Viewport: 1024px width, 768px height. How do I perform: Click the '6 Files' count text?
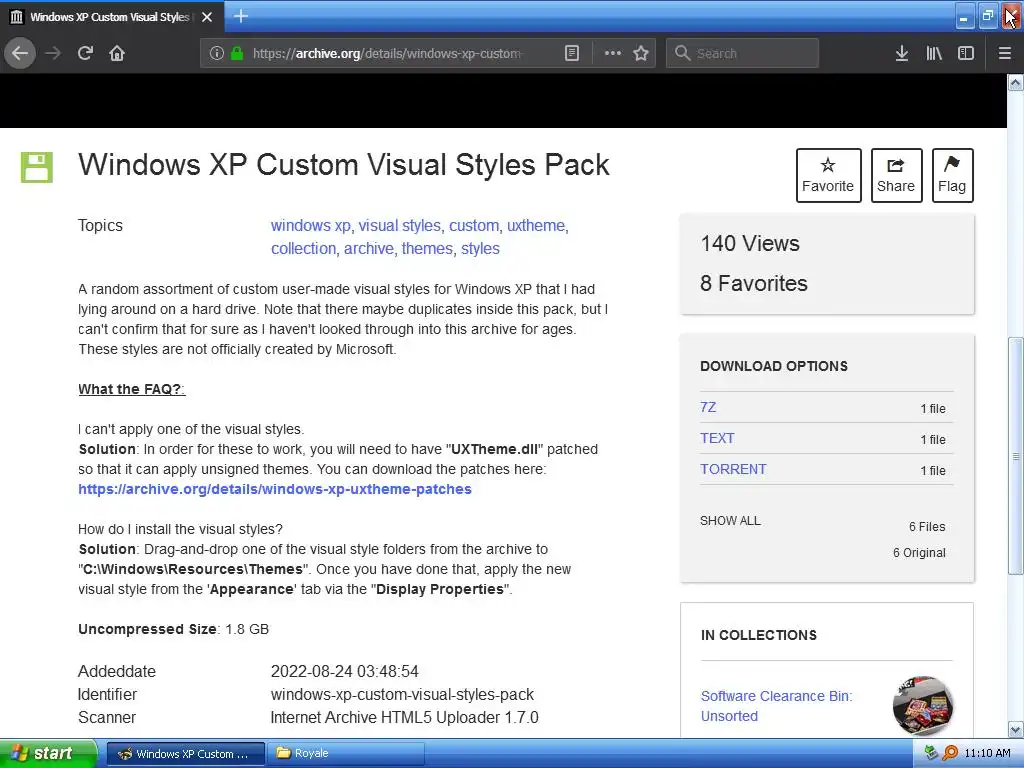coord(927,526)
